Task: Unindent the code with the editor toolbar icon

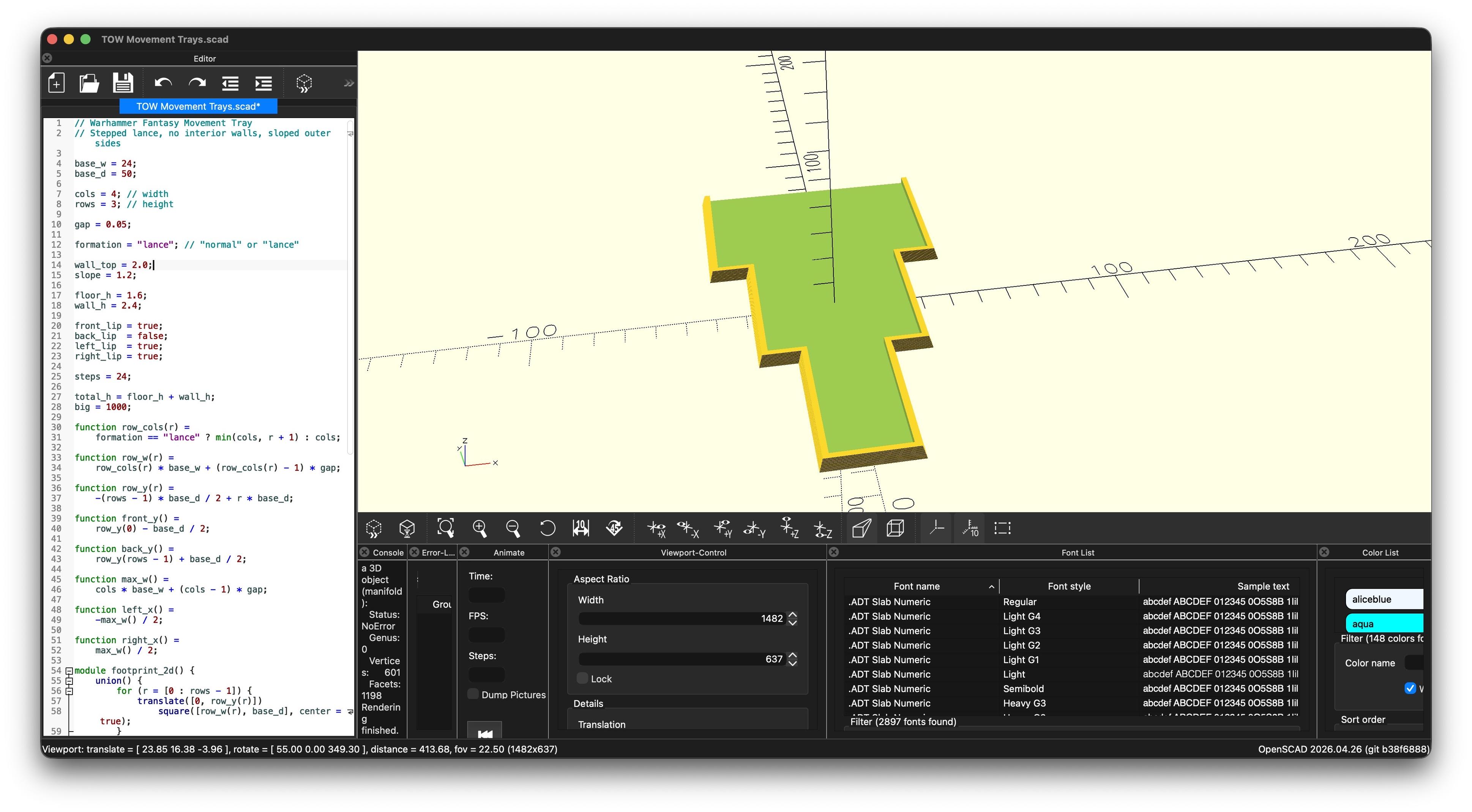Action: [x=230, y=84]
